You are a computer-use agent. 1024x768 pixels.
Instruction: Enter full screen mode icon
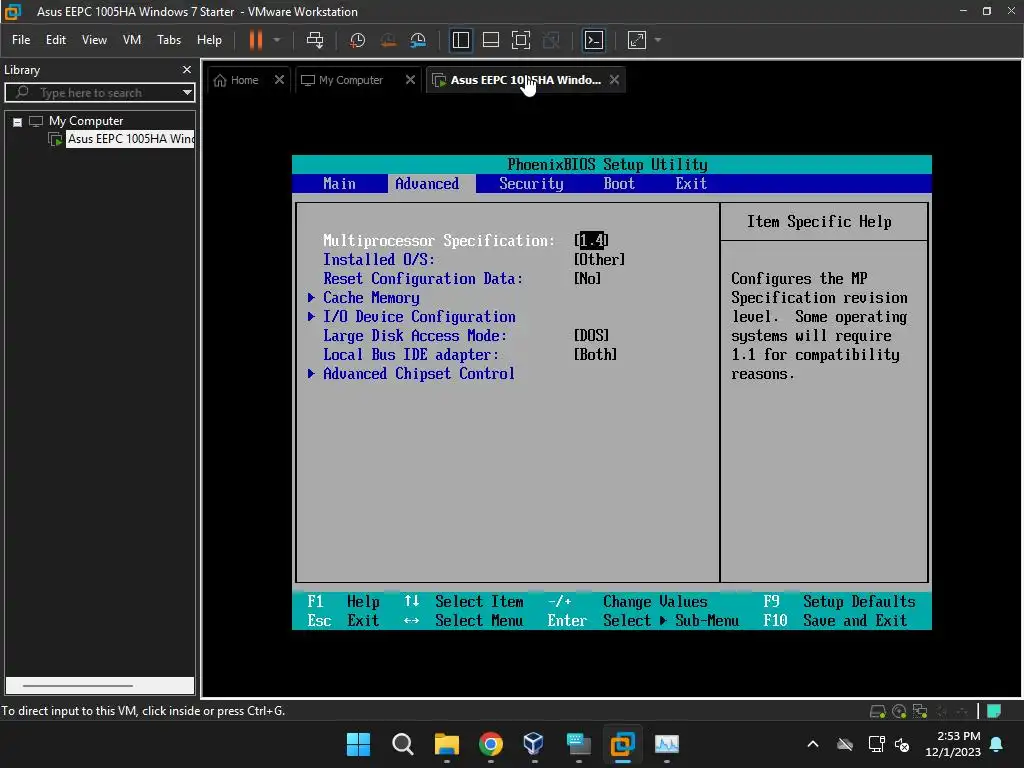520,40
